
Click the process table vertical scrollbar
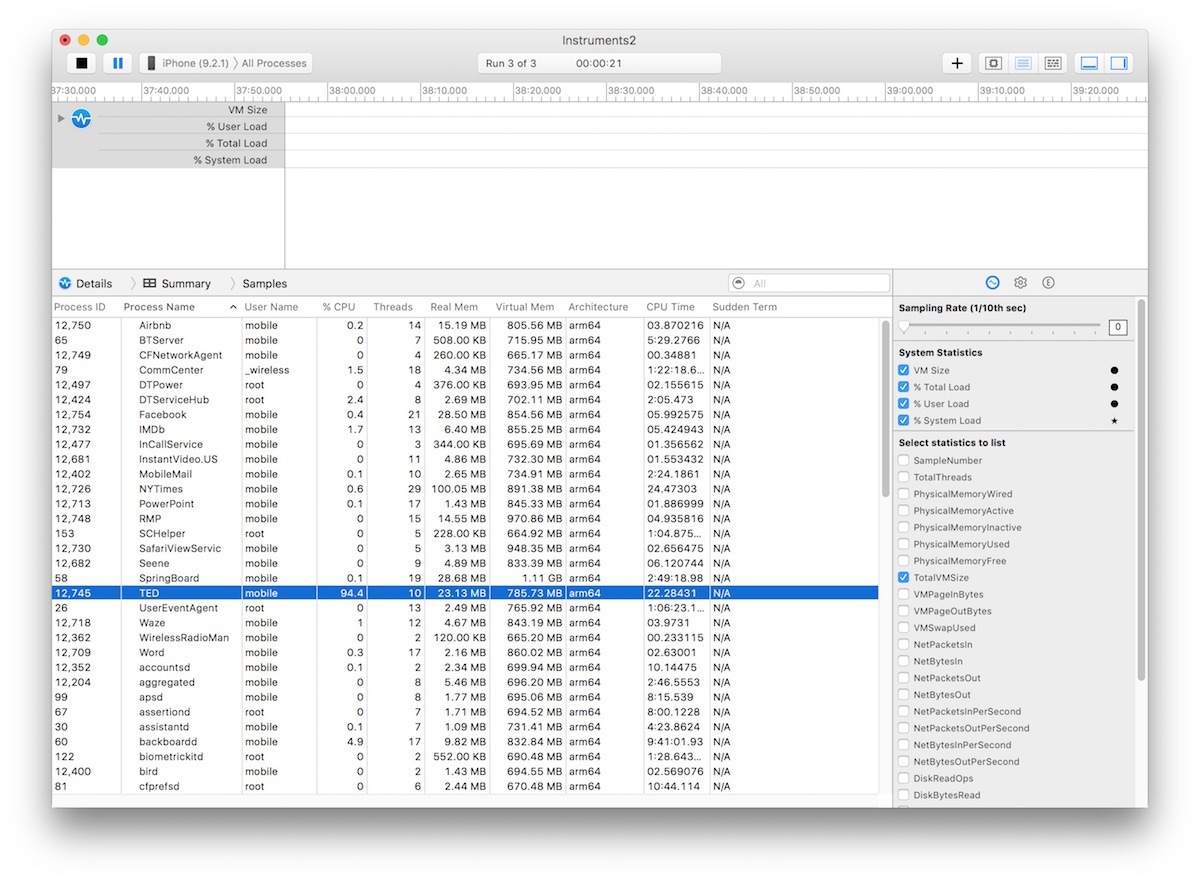pos(885,408)
